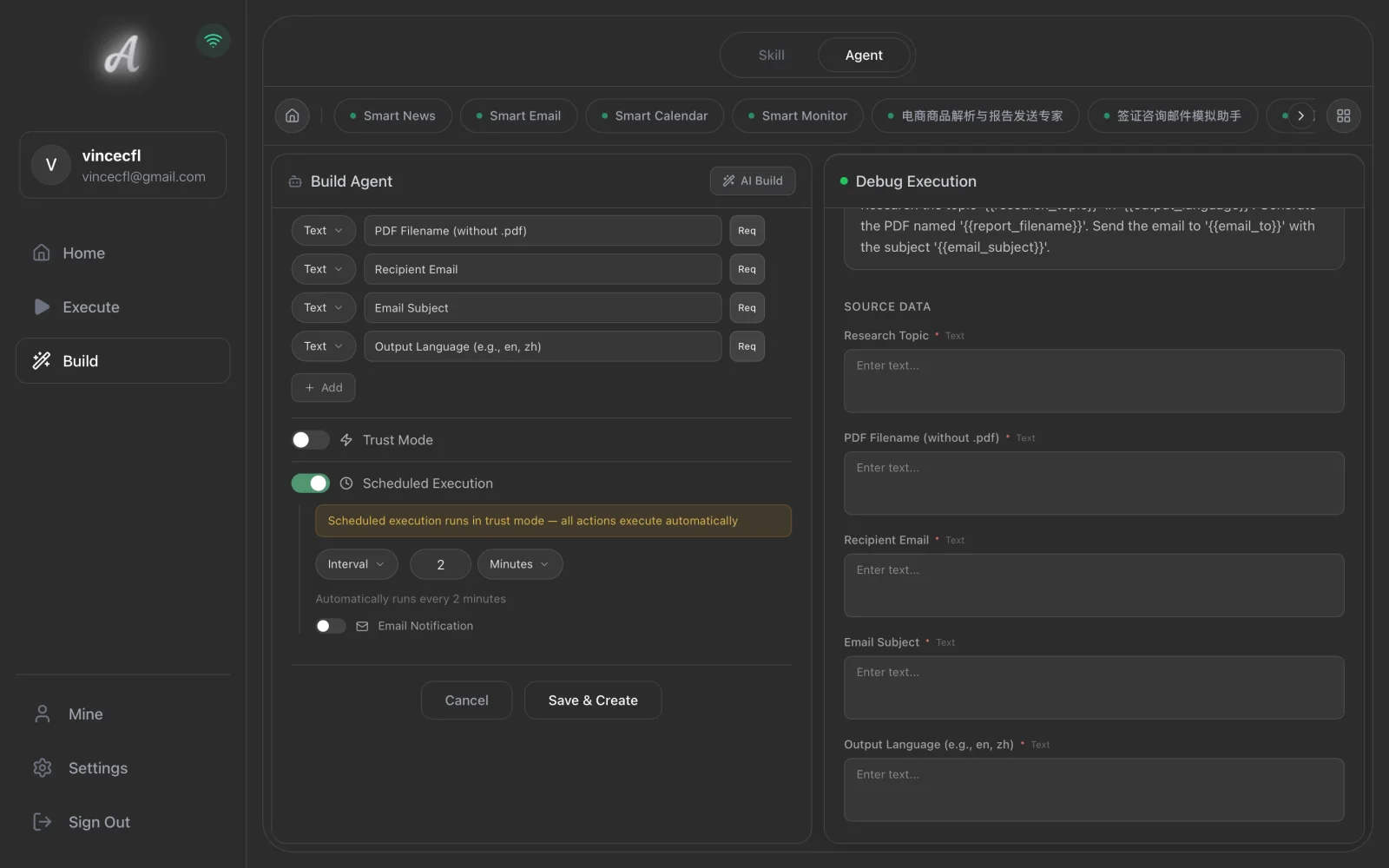The image size is (1389, 868).
Task: Click the right arrow to see more agents
Action: pyautogui.click(x=1300, y=115)
